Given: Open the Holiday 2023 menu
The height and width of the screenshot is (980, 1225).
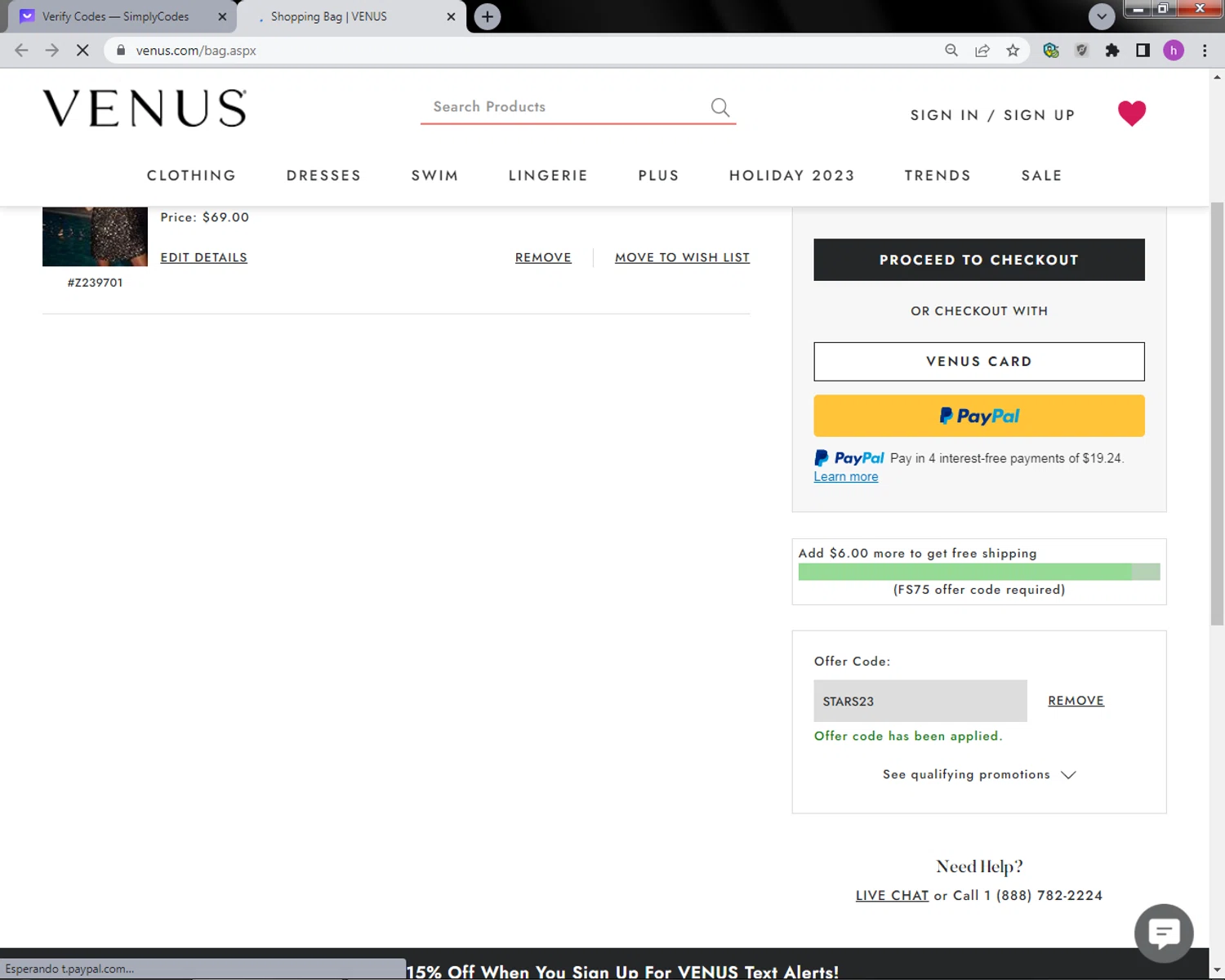Looking at the screenshot, I should point(791,176).
